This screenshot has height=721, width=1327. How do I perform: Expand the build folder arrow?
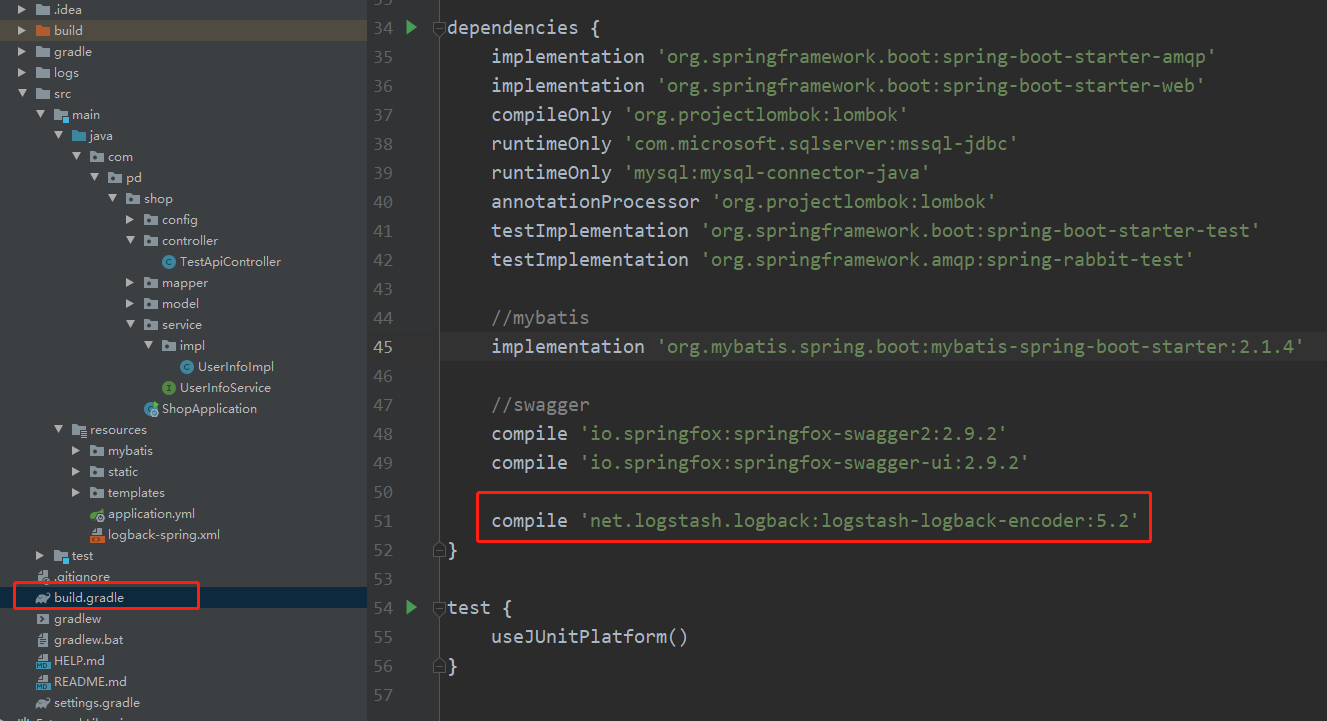[x=22, y=30]
